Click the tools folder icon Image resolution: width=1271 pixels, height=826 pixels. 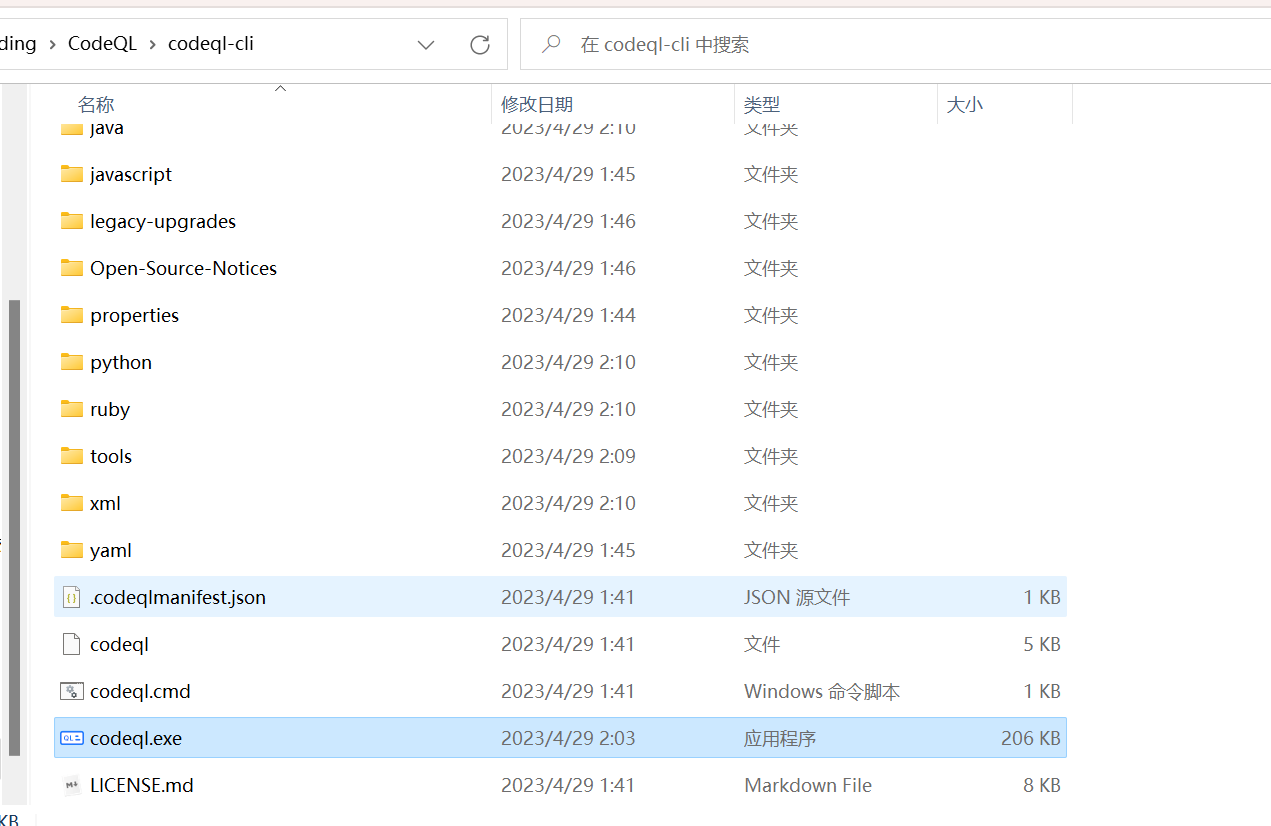coord(71,456)
